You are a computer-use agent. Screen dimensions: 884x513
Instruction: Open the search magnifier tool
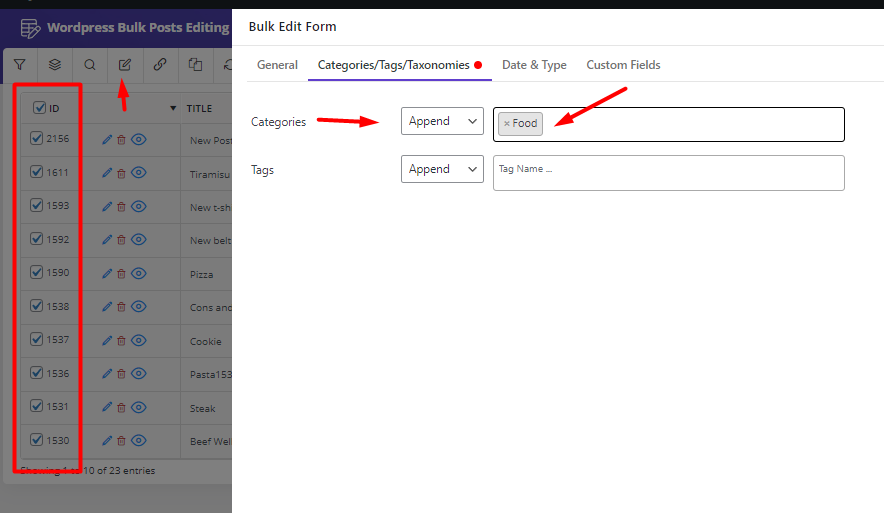(90, 65)
